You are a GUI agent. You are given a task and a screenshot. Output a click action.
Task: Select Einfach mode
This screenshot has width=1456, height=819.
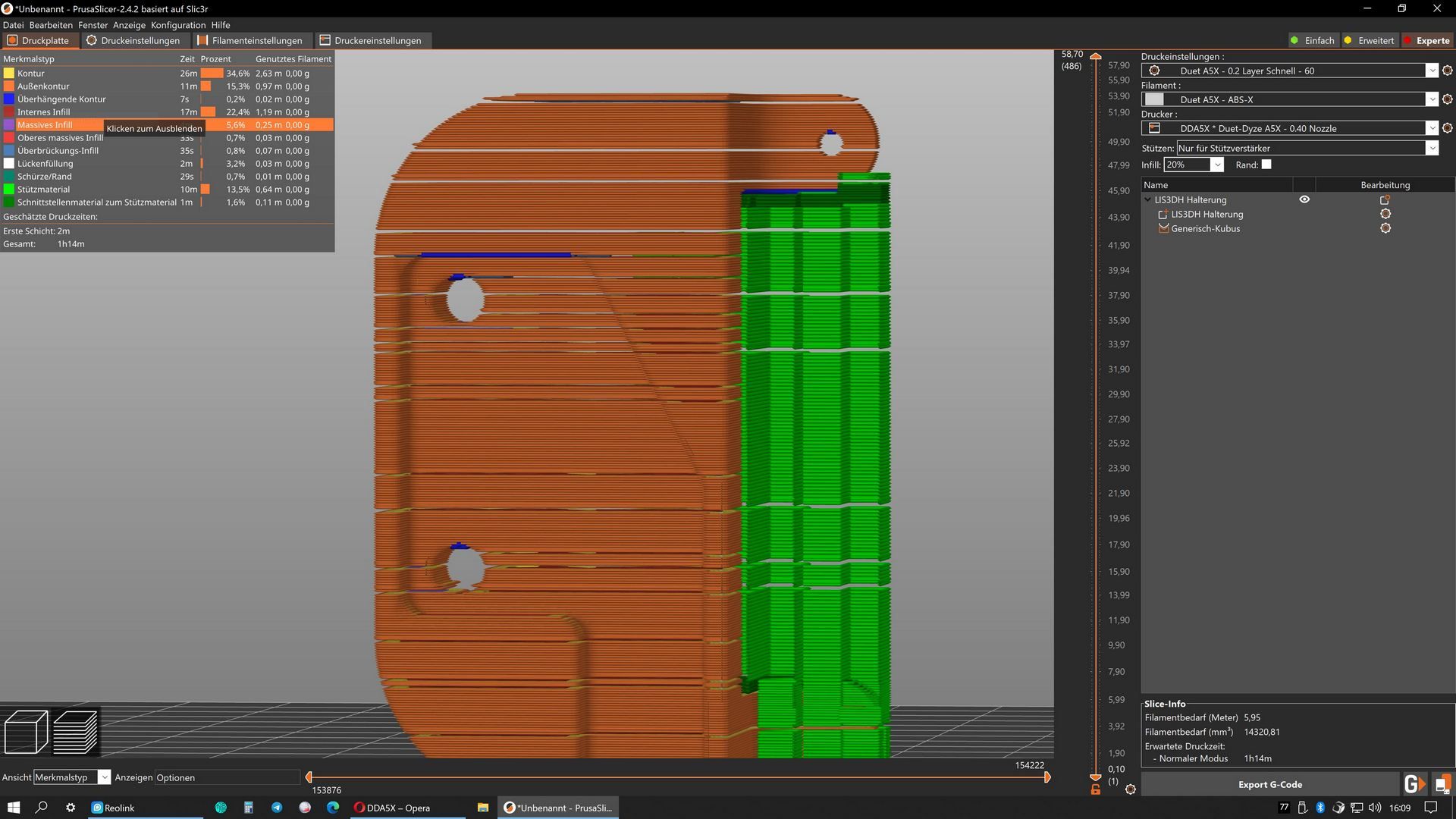coord(1313,40)
